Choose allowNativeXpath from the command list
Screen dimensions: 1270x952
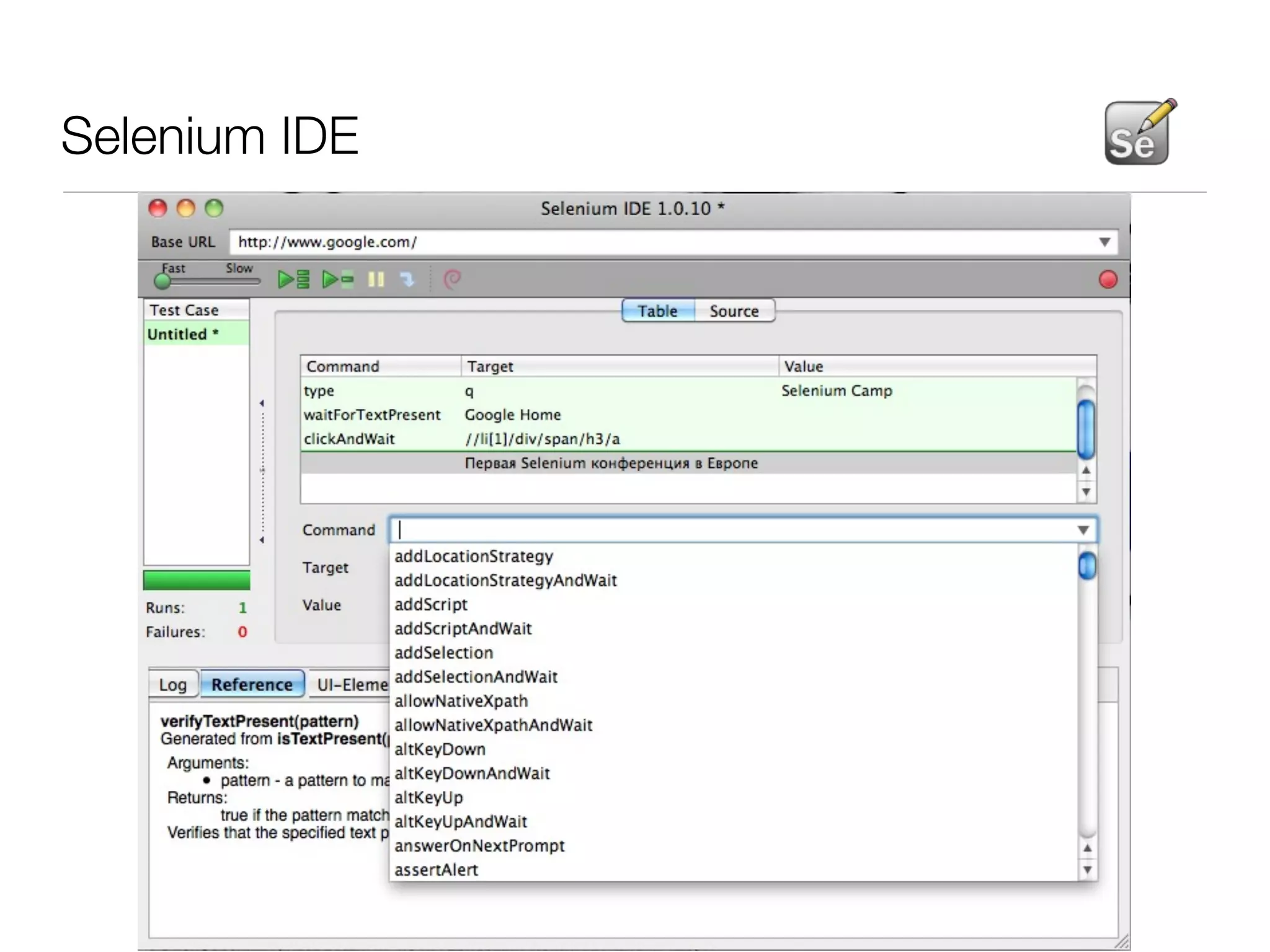[734, 701]
